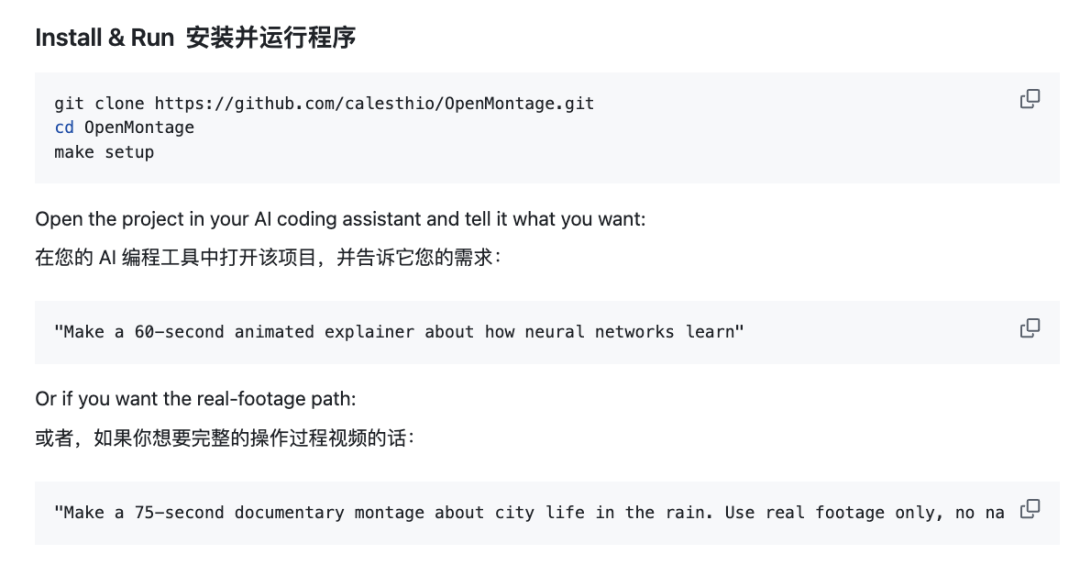1080x565 pixels.
Task: Click the blue cd keyword
Action: point(64,127)
